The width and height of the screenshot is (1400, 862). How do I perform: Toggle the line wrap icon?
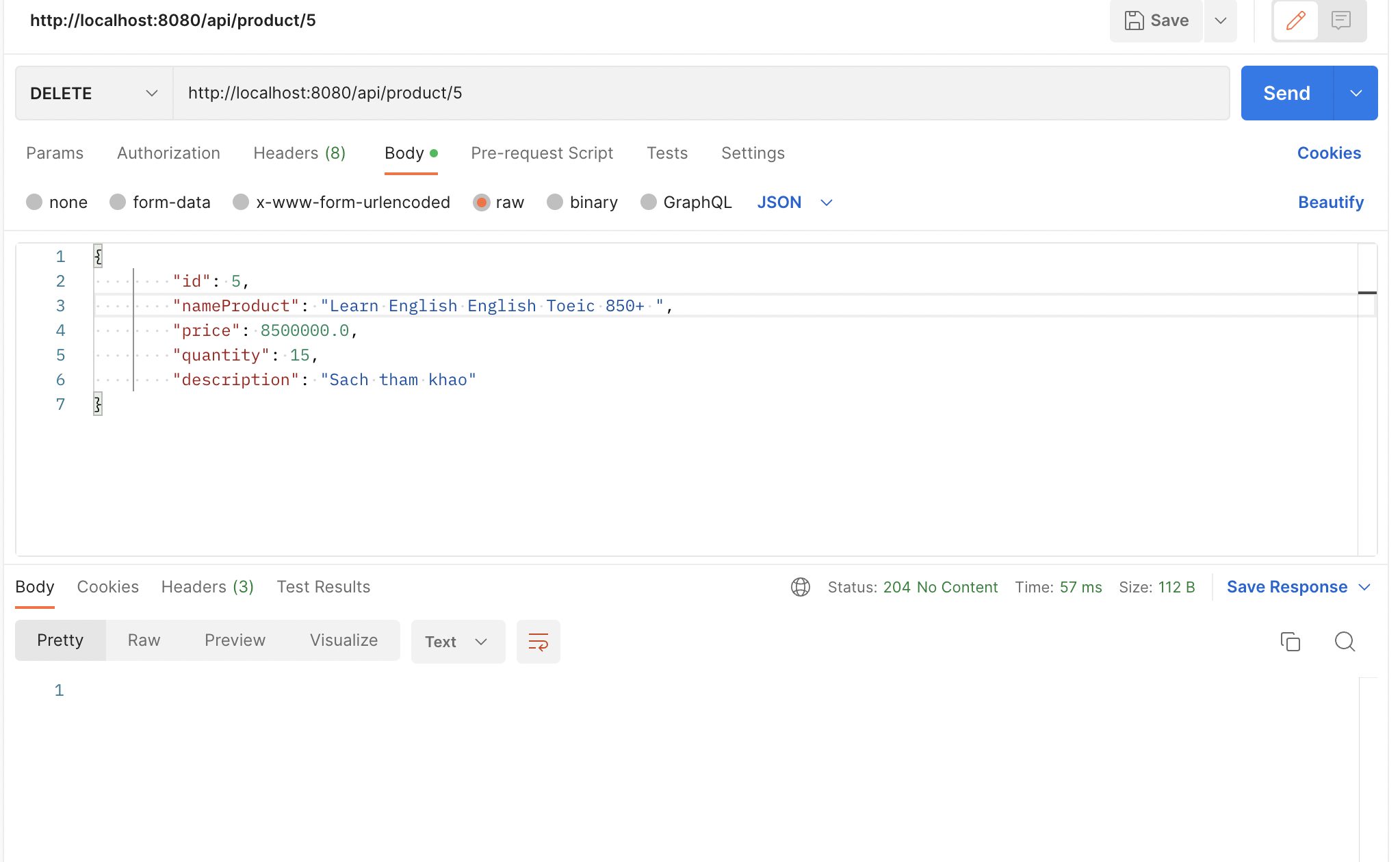point(539,642)
